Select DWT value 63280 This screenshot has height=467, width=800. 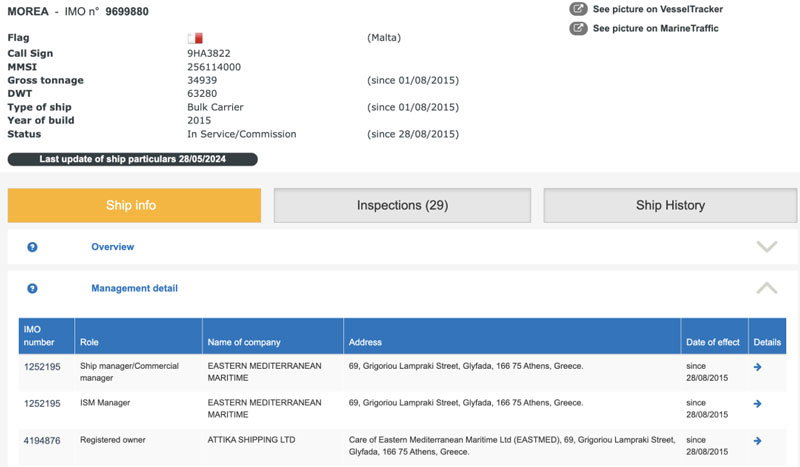(202, 93)
